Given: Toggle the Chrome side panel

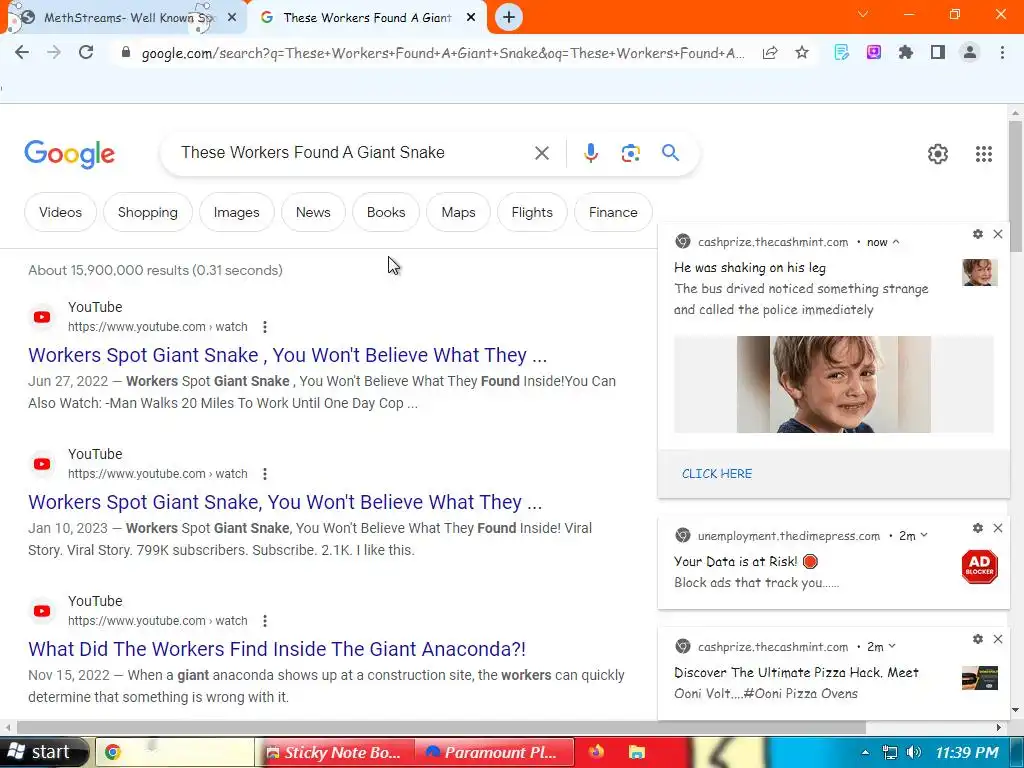Looking at the screenshot, I should pyautogui.click(x=938, y=53).
